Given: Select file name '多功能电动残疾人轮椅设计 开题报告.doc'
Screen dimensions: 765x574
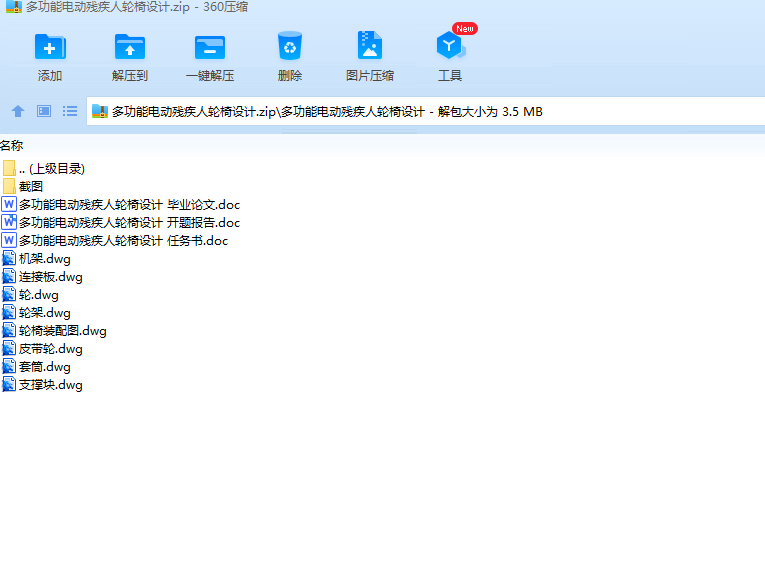Looking at the screenshot, I should pyautogui.click(x=129, y=222).
